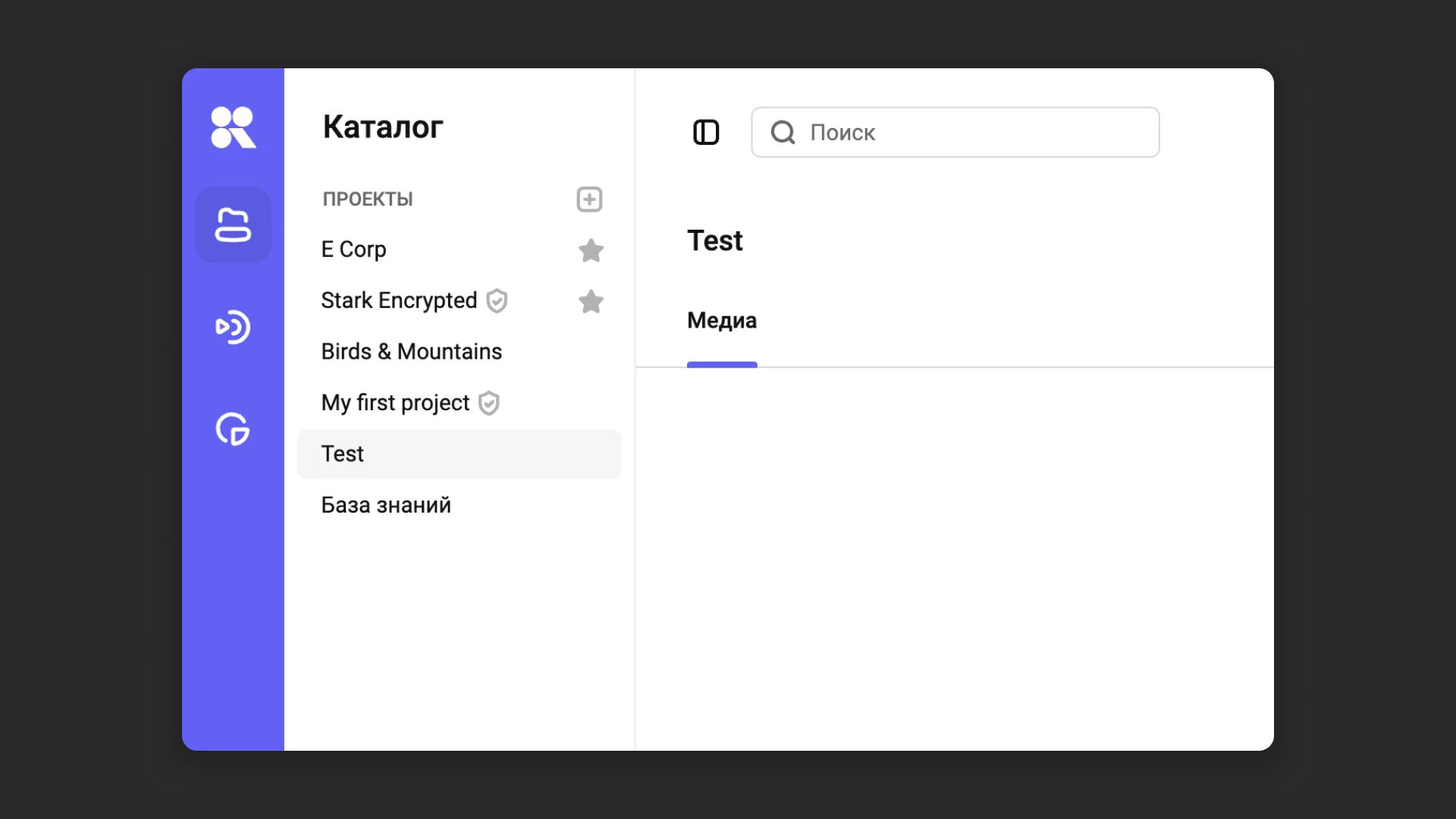Open the media playback section in sidebar
The image size is (1456, 819).
pyautogui.click(x=233, y=328)
